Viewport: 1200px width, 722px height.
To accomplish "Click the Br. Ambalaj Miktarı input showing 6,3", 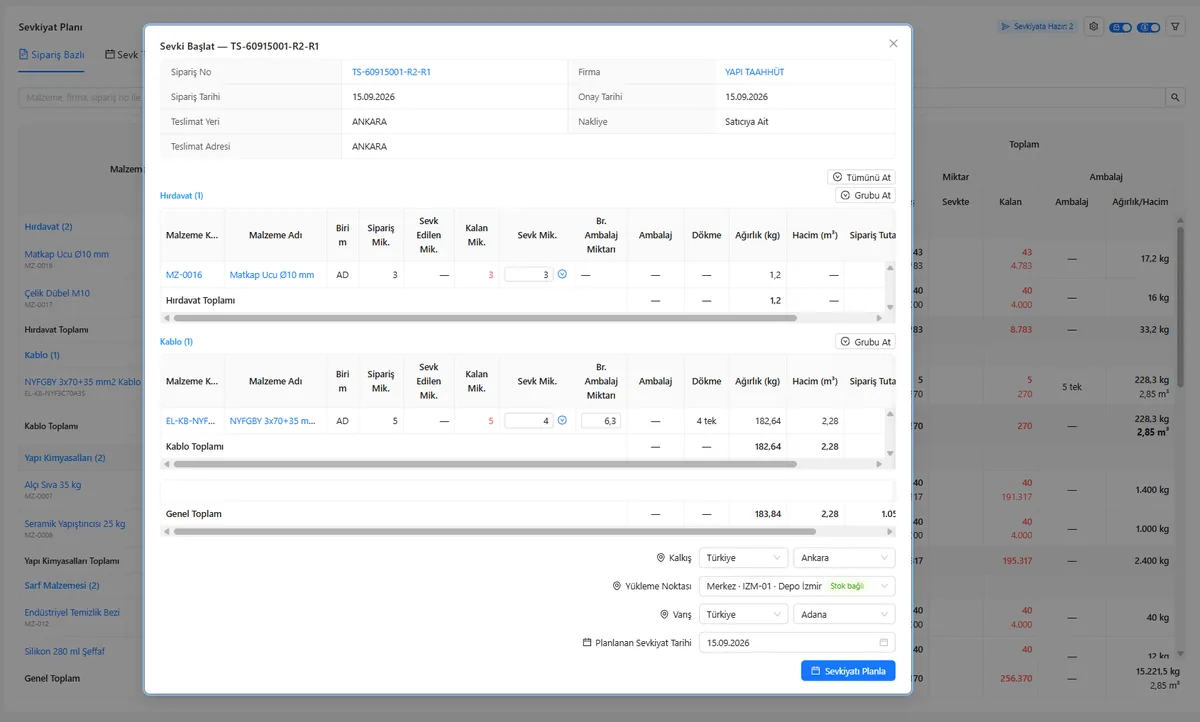I will coord(601,421).
